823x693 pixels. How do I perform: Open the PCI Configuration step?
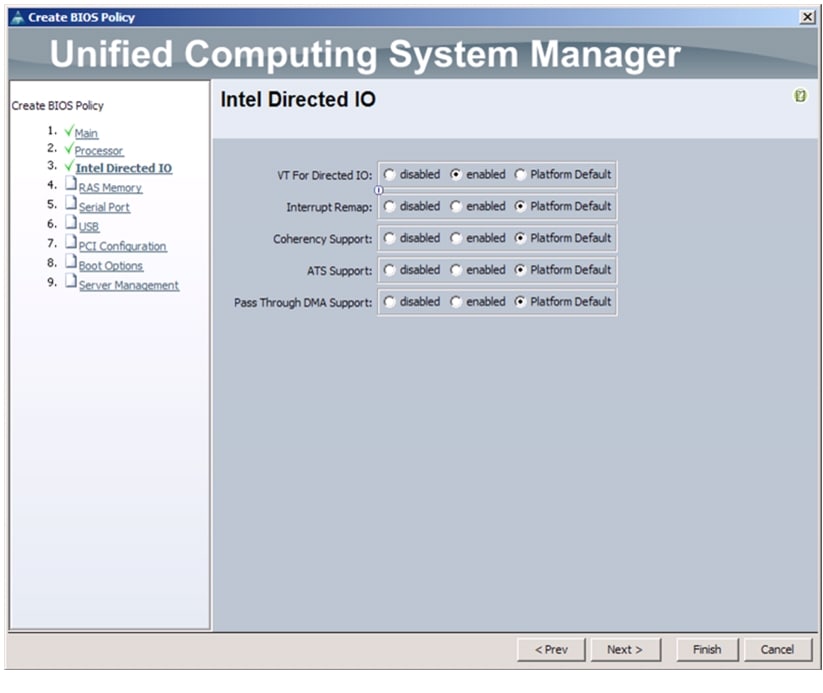point(122,246)
